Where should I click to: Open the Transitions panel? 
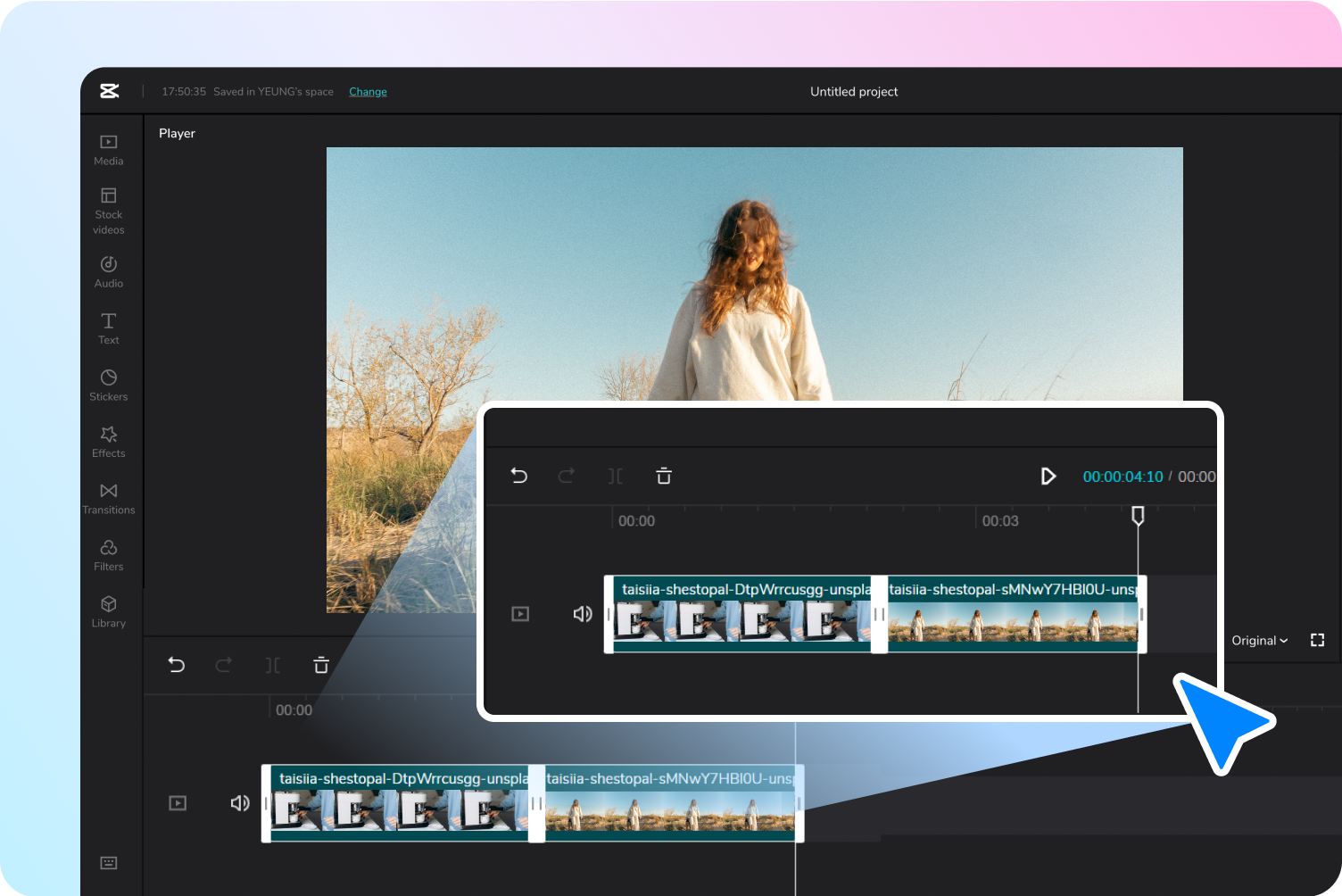pyautogui.click(x=109, y=499)
